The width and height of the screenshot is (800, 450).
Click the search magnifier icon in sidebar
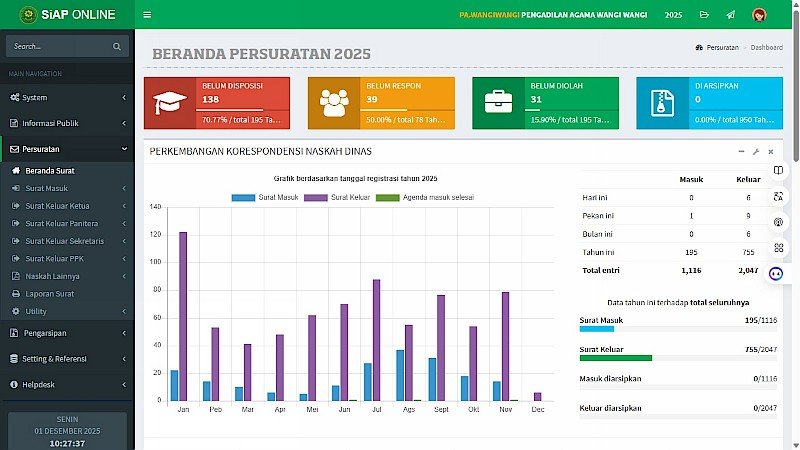coord(117,47)
